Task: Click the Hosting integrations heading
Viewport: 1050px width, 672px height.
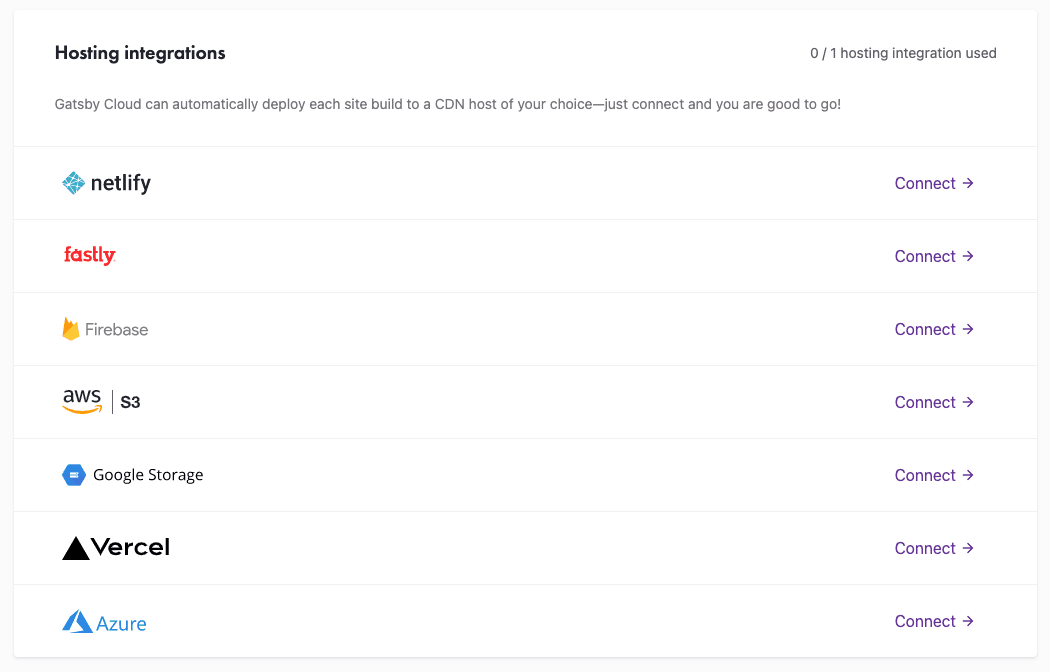Action: (140, 53)
